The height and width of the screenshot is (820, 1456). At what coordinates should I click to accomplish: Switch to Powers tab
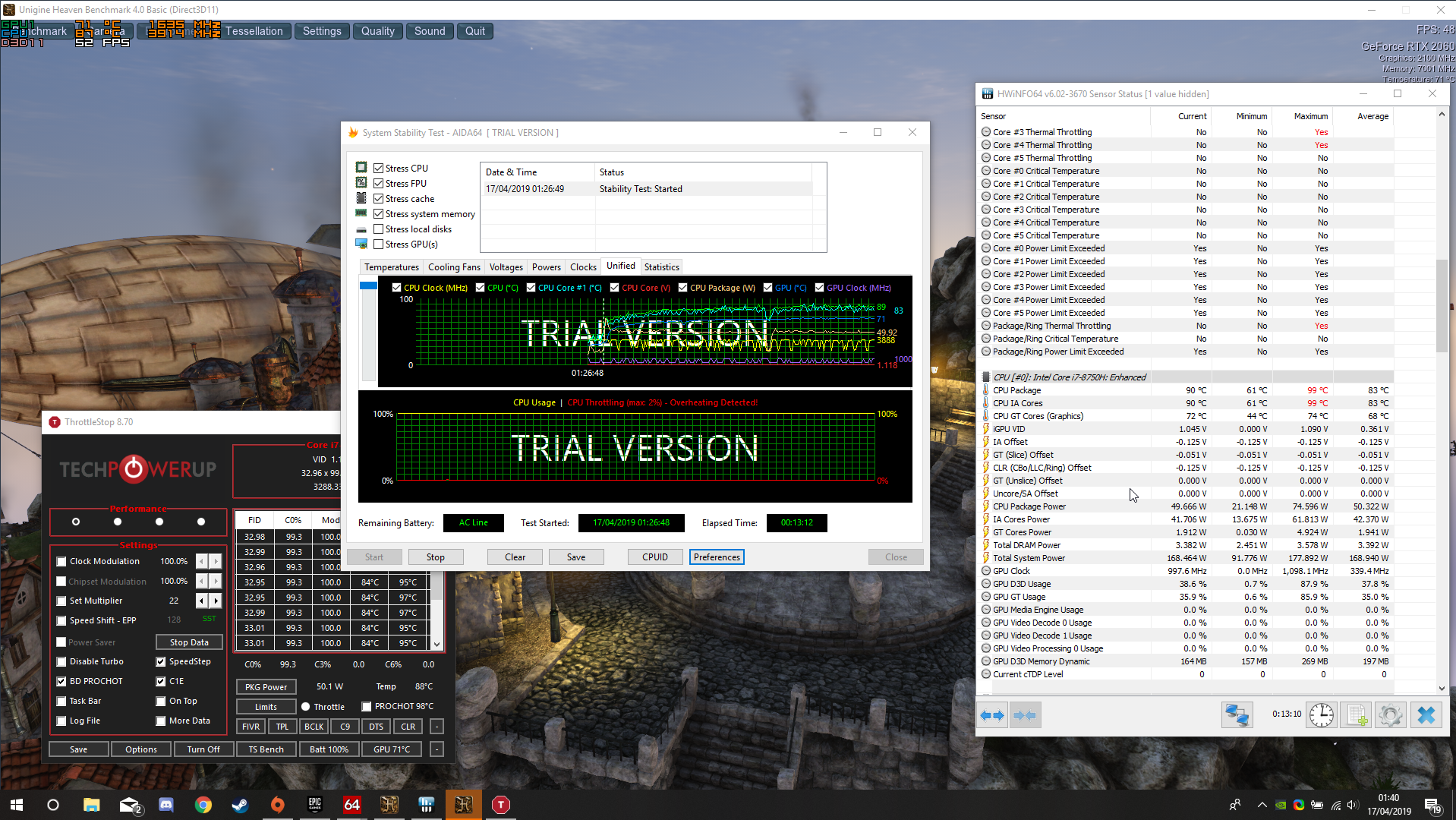(547, 267)
